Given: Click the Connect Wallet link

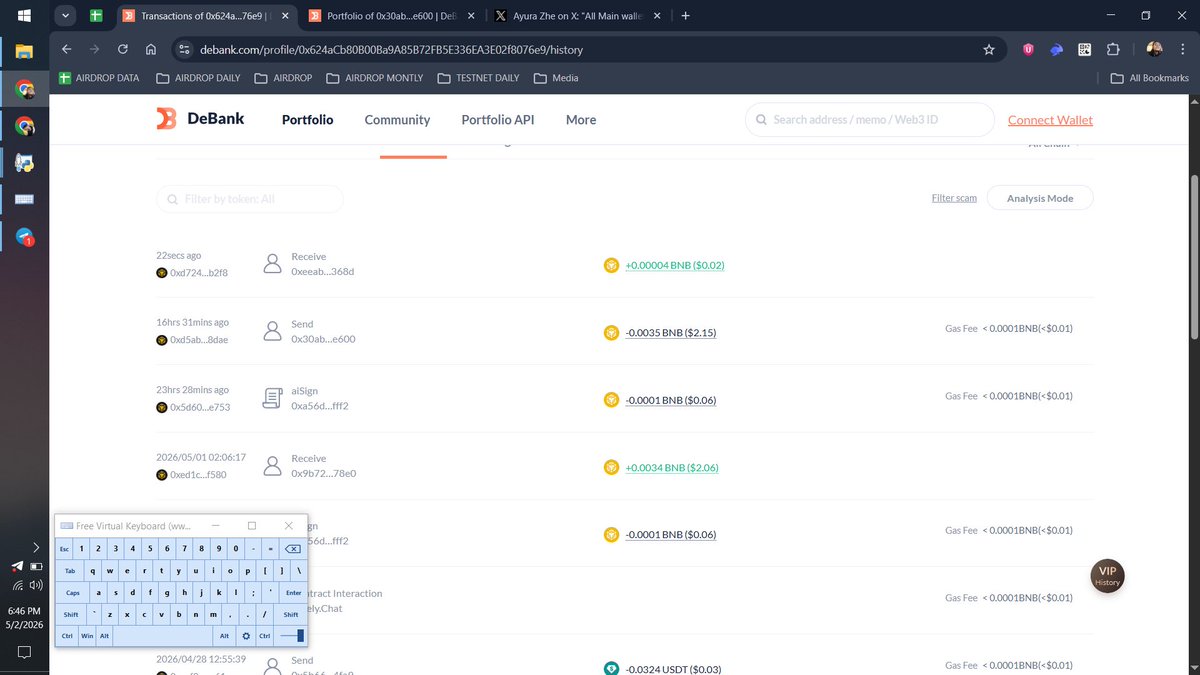Looking at the screenshot, I should tap(1050, 120).
